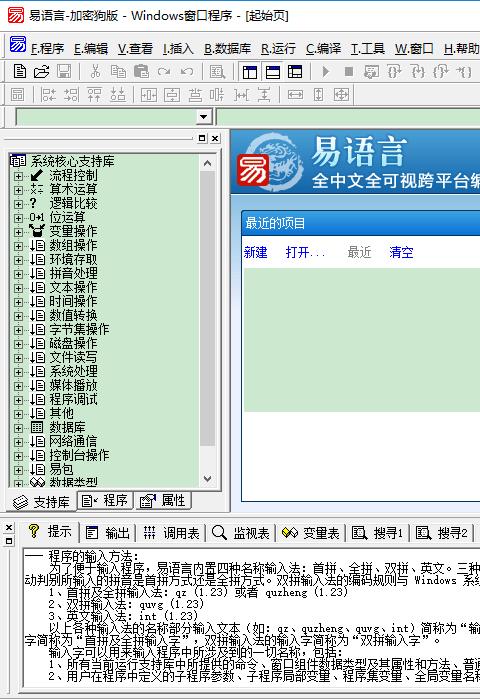Open the W.窗口 menu
The image size is (480, 700).
click(414, 48)
